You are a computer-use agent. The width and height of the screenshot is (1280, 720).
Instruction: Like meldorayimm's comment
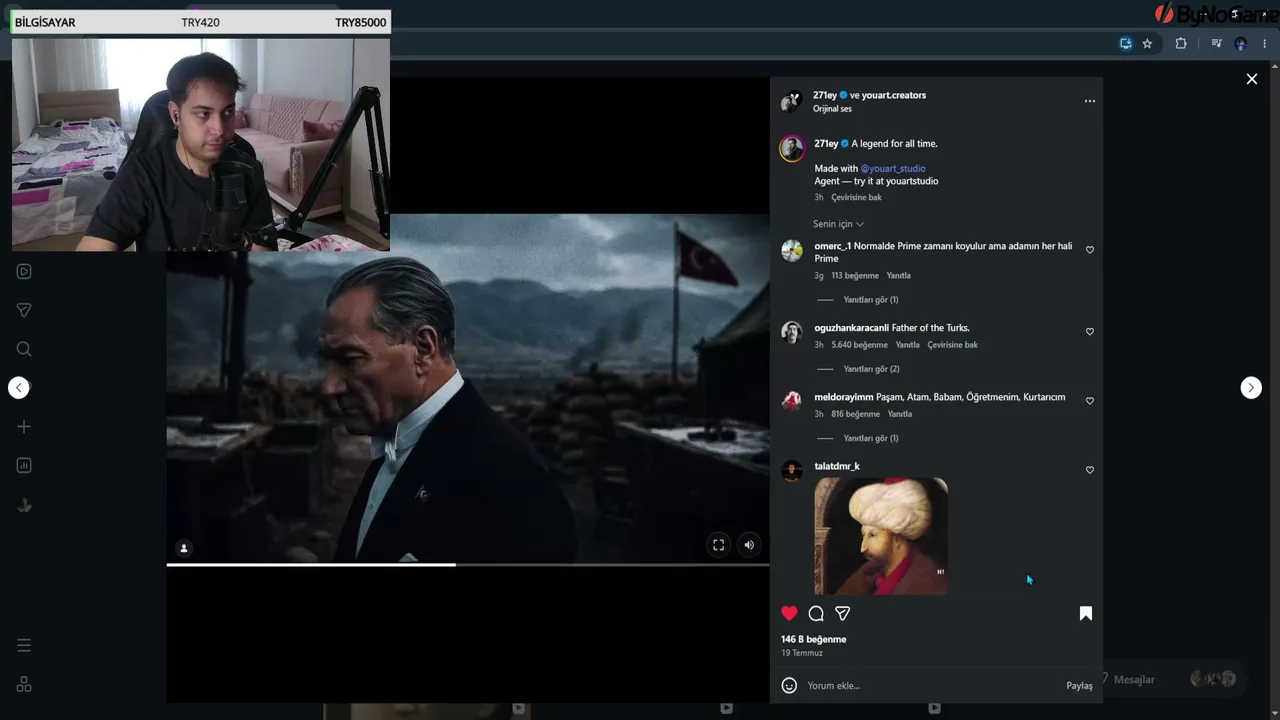tap(1090, 401)
